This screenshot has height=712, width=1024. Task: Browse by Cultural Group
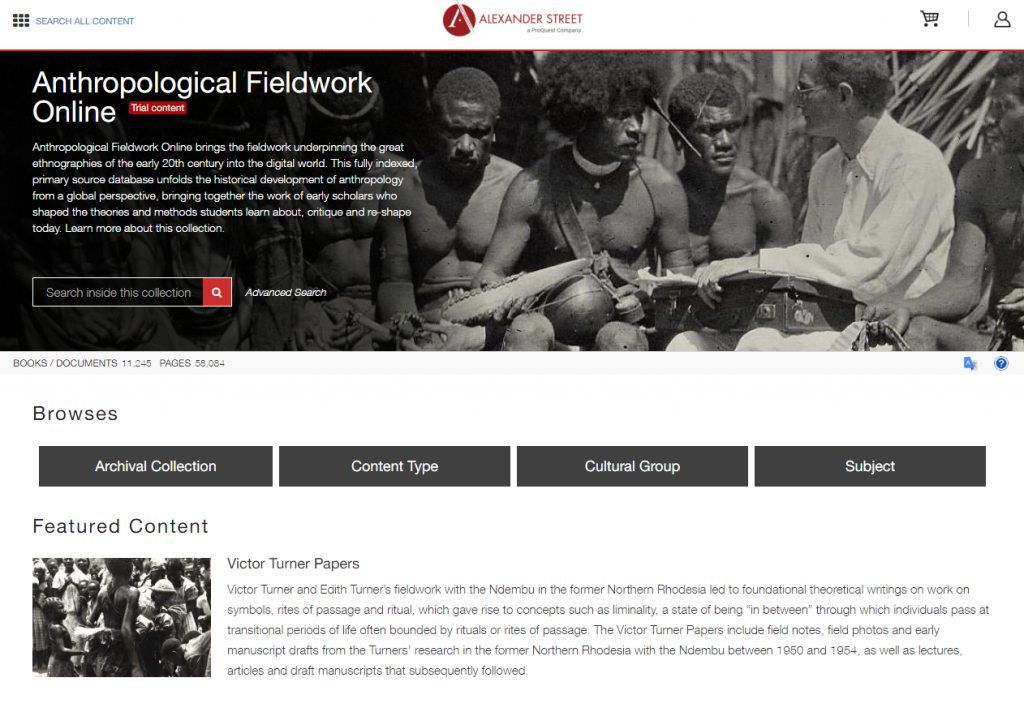pos(632,466)
